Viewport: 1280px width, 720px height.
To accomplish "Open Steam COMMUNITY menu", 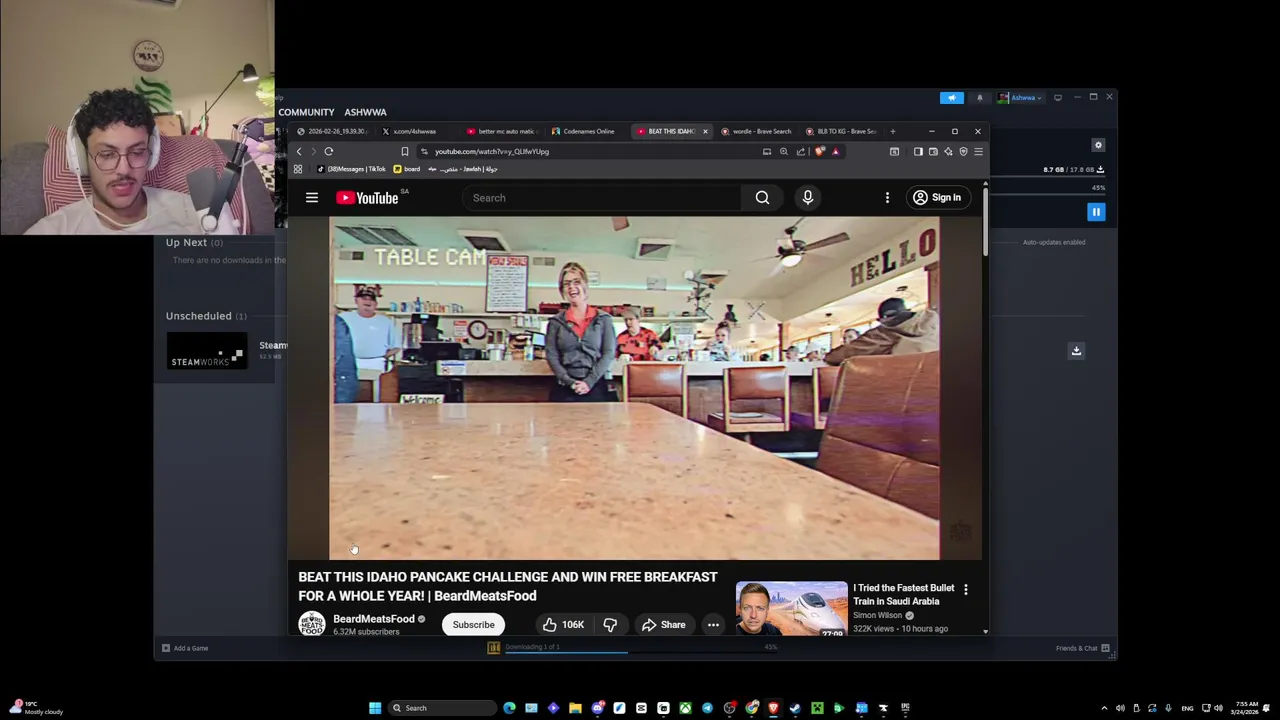I will coord(306,112).
